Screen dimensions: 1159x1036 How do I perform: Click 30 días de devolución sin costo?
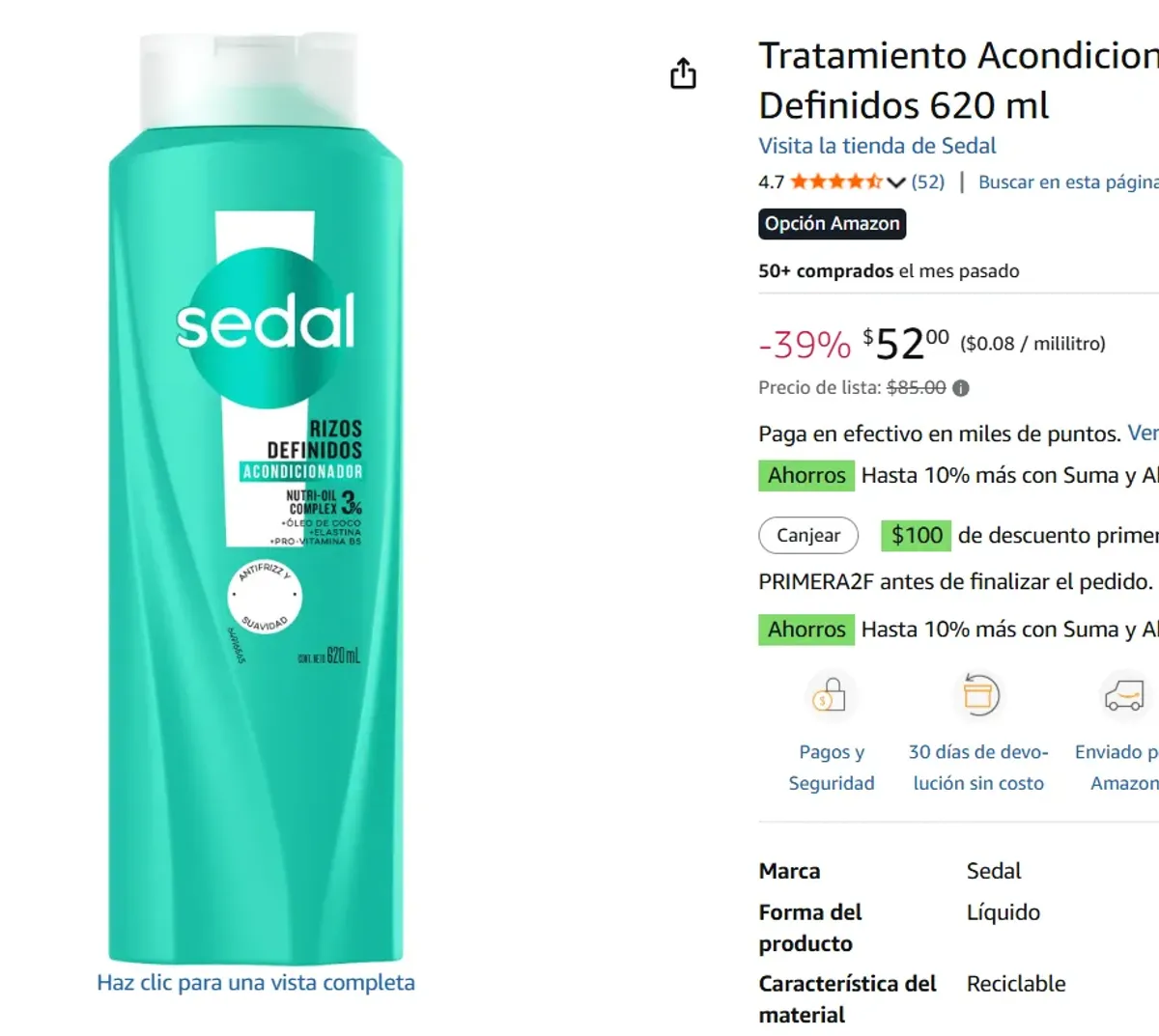(x=978, y=767)
